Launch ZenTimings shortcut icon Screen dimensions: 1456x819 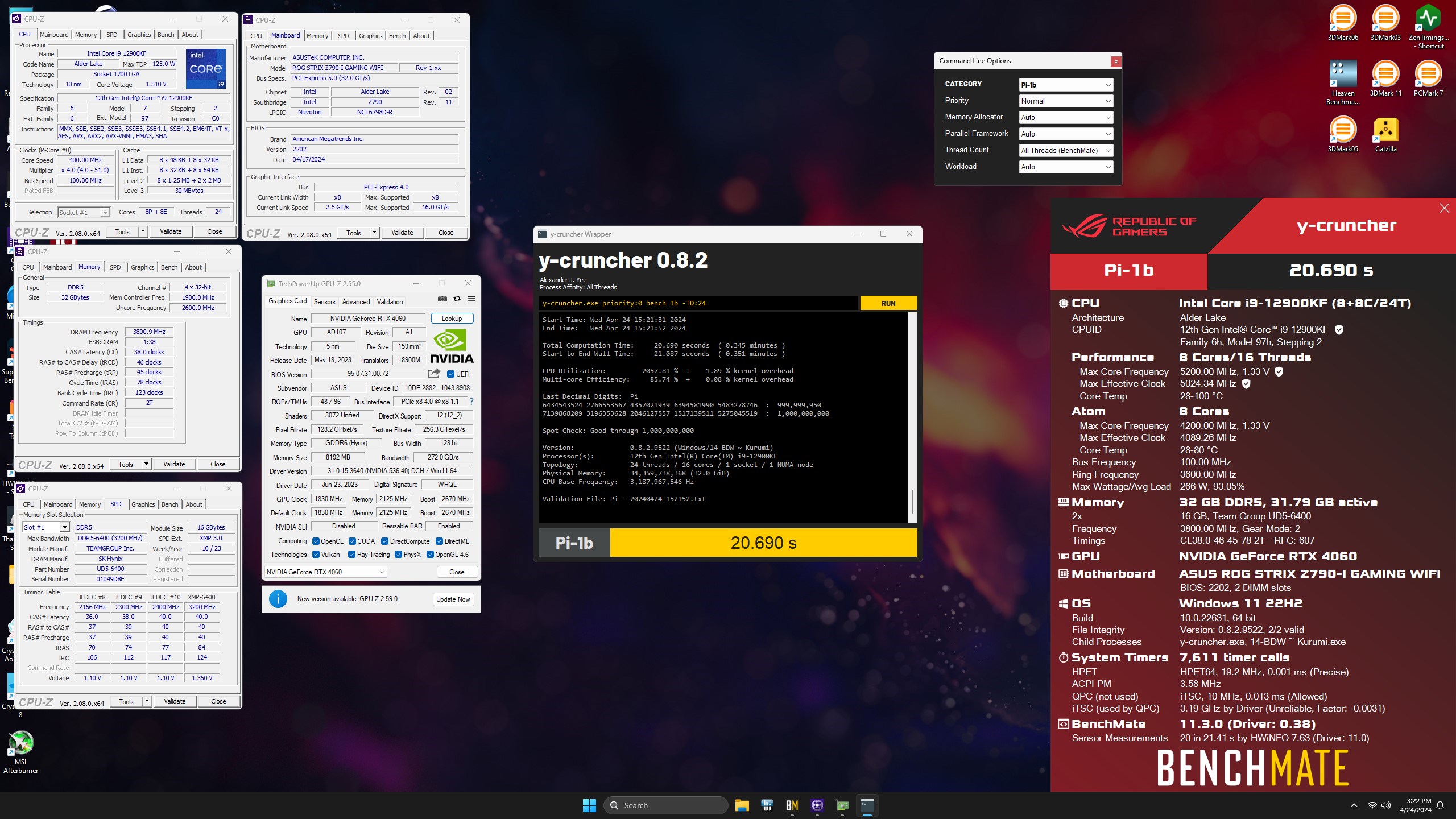[1428, 26]
